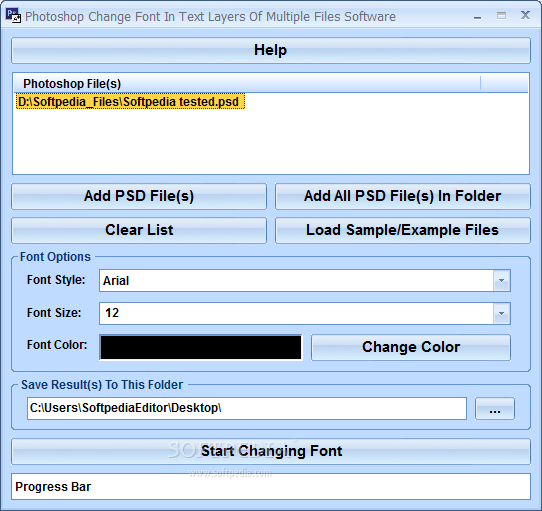
Task: Add All PSD File(s) In Folder
Action: (403, 196)
